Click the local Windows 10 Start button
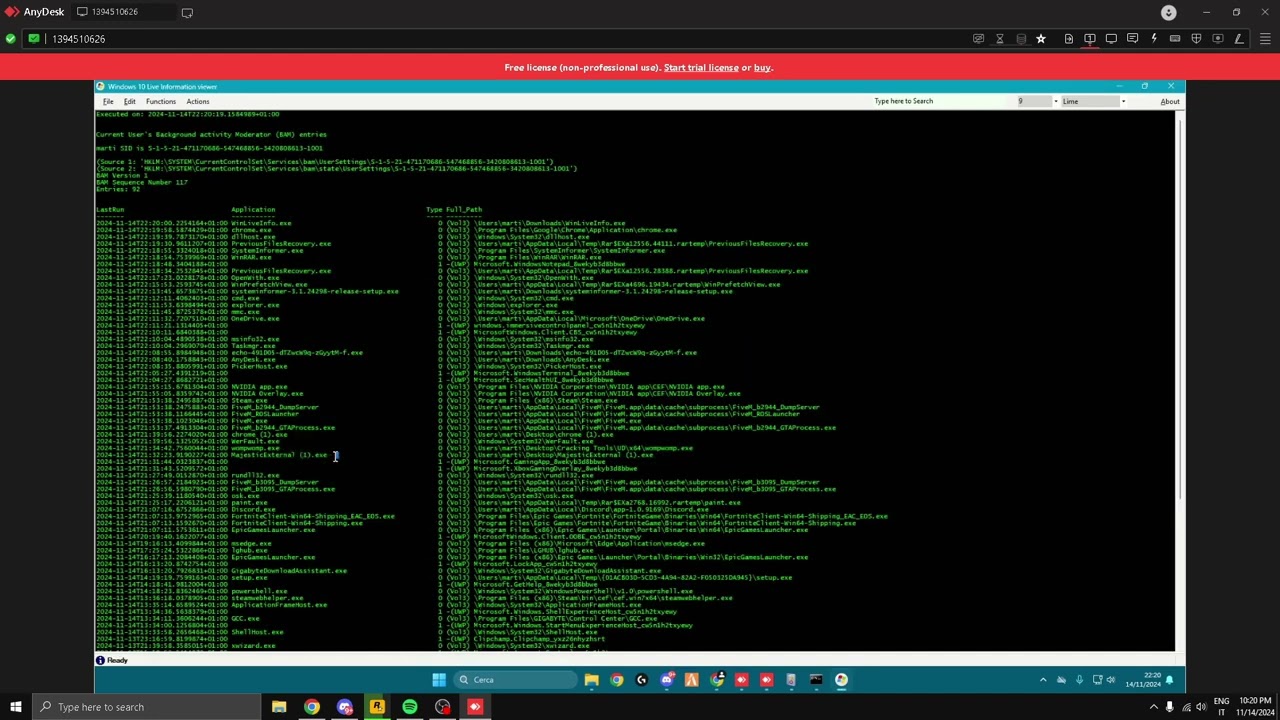Viewport: 1280px width, 720px height. [15, 707]
